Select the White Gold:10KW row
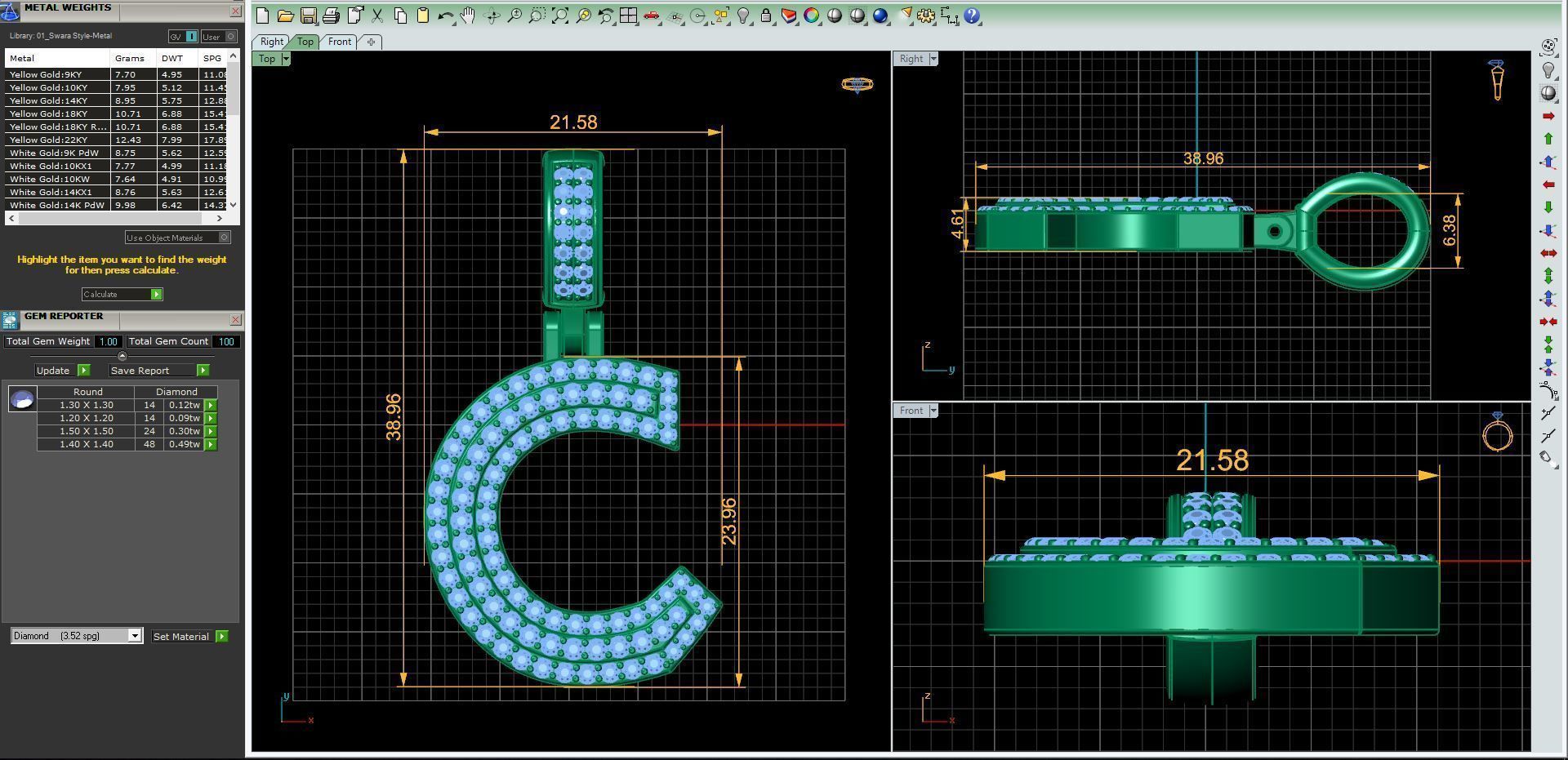The image size is (1568, 760). tap(116, 179)
